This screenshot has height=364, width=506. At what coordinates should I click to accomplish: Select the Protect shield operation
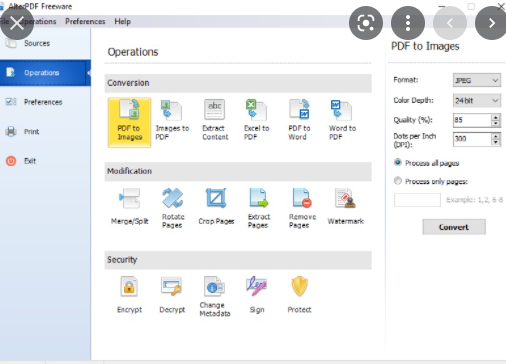point(299,295)
